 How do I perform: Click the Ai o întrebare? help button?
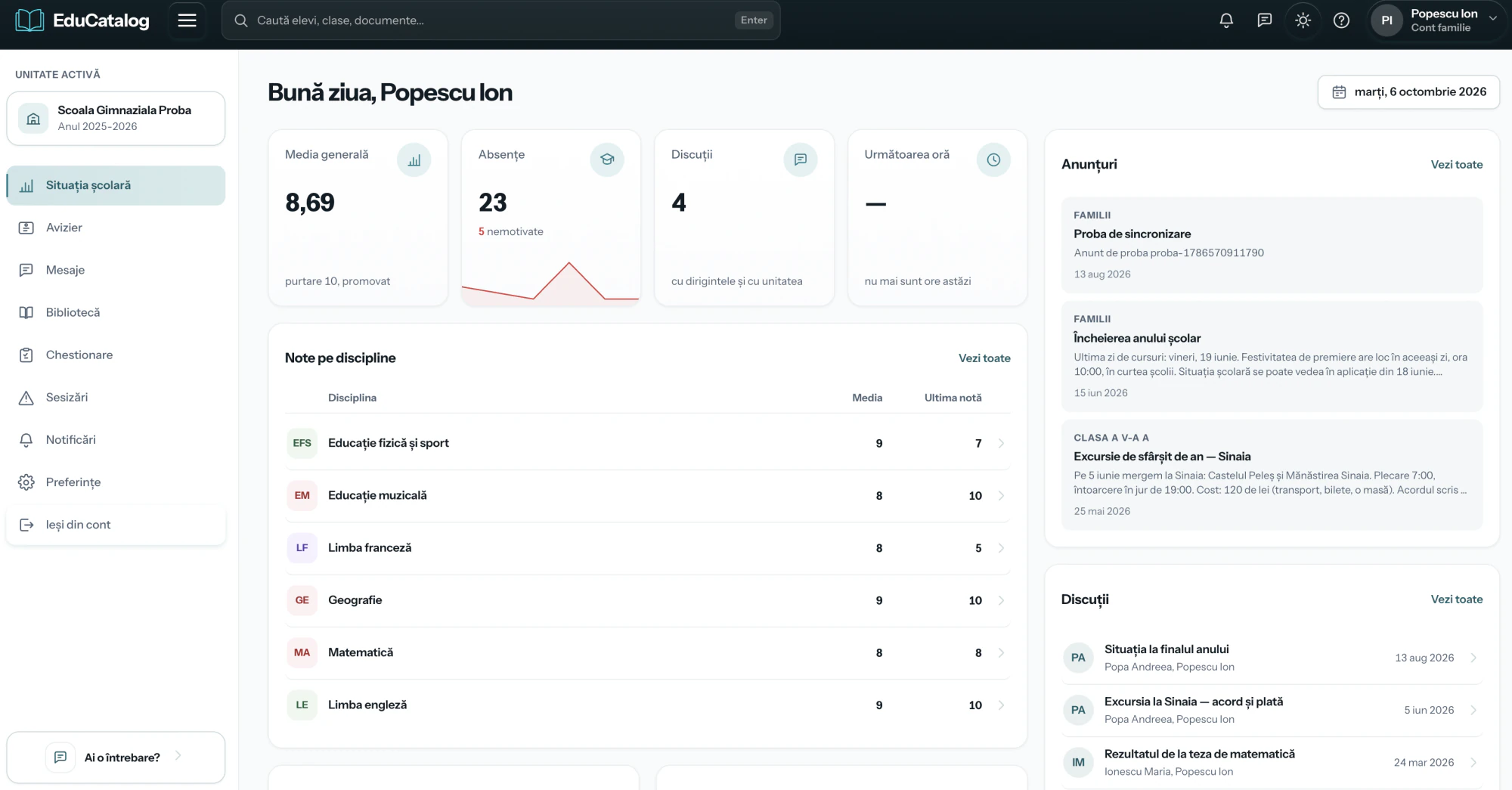click(x=116, y=757)
